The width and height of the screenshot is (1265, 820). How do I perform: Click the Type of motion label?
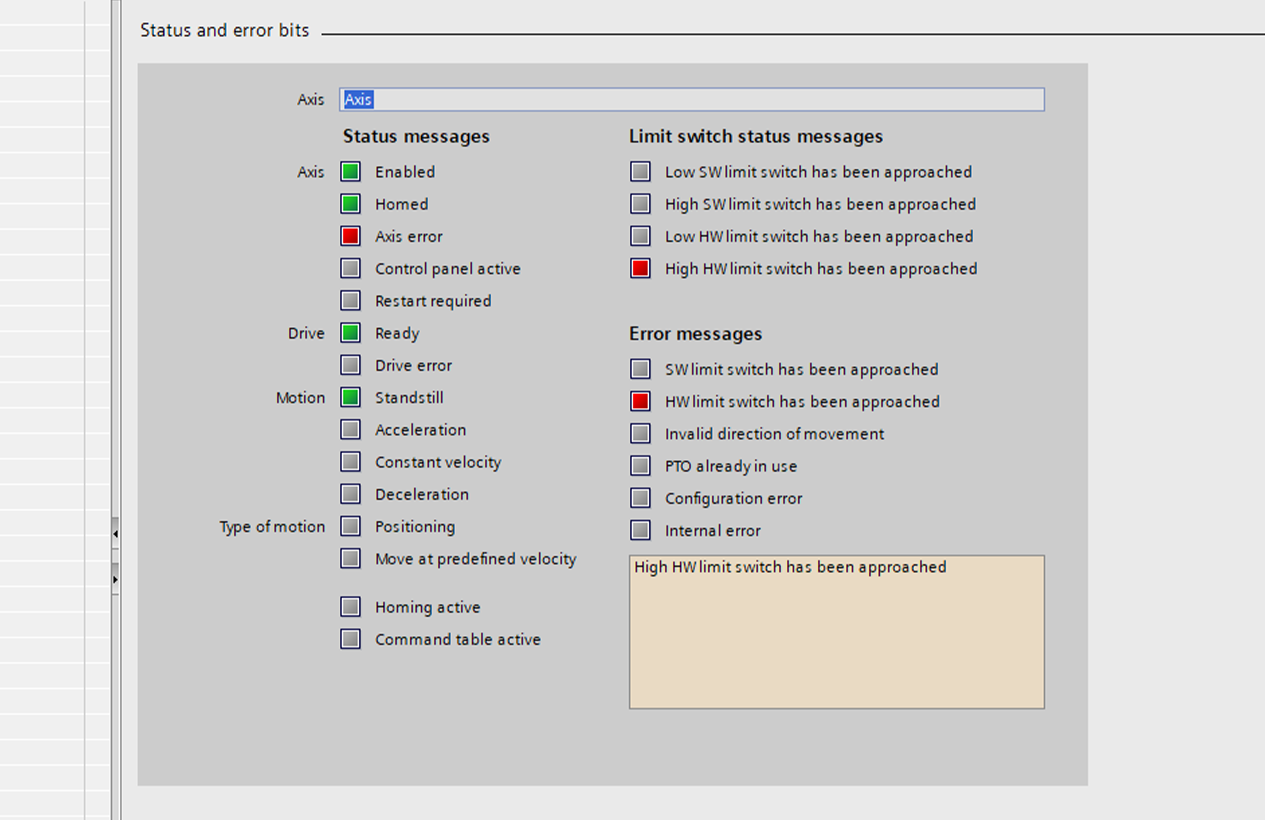(272, 527)
